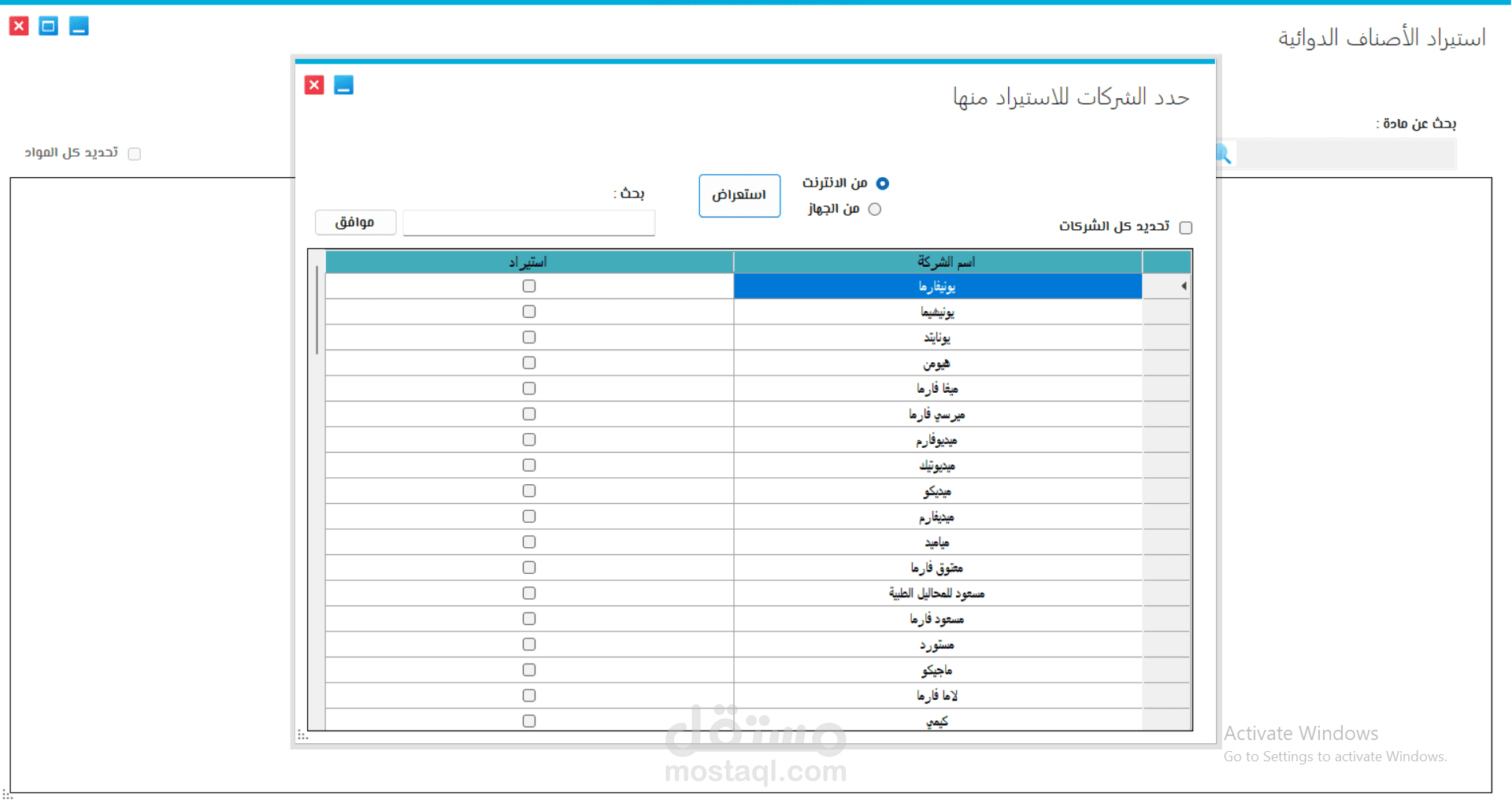This screenshot has height=803, width=1512.
Task: Select company name cell يونيفارما
Action: pyautogui.click(x=938, y=287)
